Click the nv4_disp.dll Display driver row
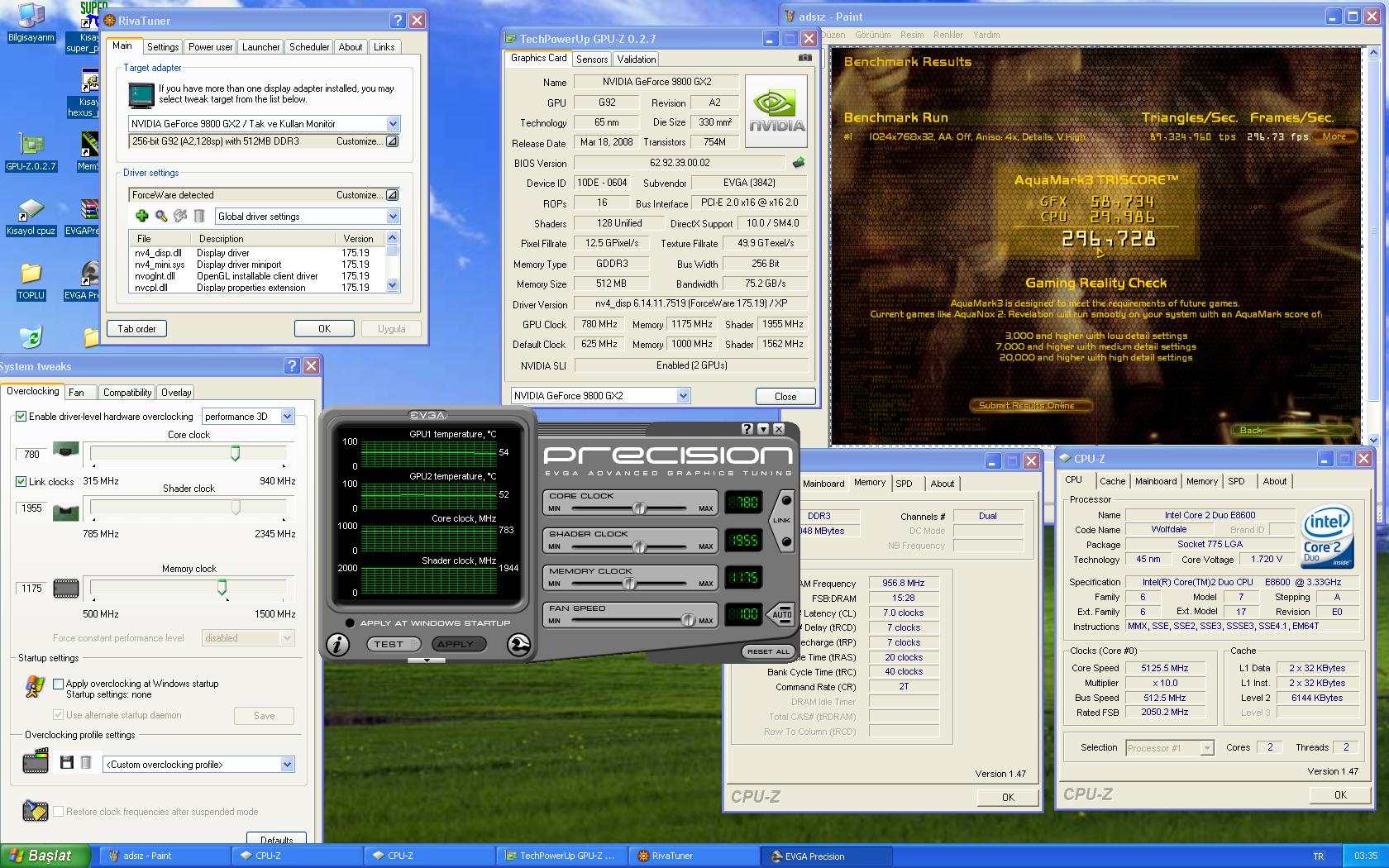1389x868 pixels. 256,253
